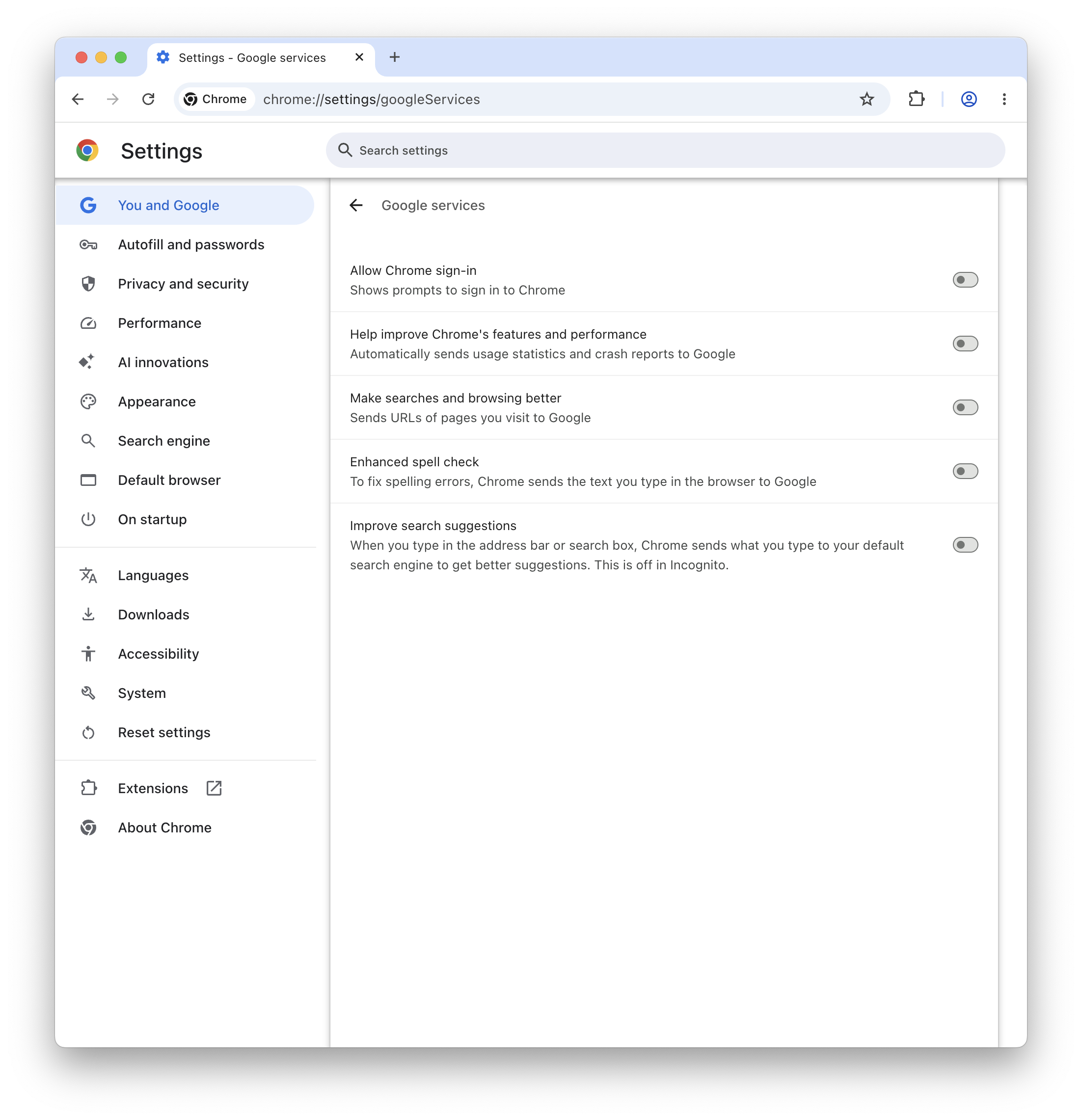Open Downloads settings
The height and width of the screenshot is (1120, 1082).
(185, 615)
